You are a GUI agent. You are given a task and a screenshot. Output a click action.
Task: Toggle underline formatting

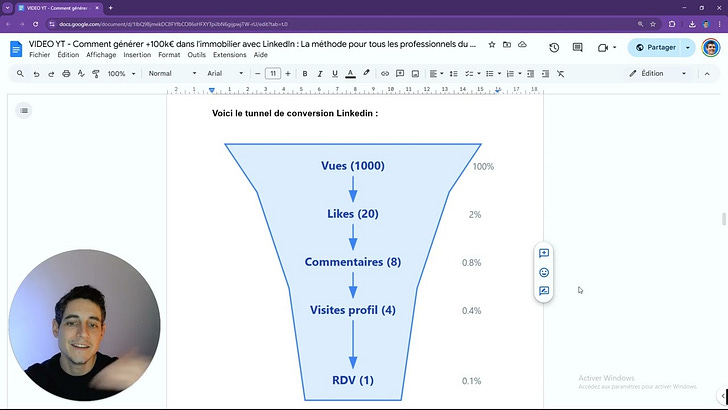coord(335,73)
